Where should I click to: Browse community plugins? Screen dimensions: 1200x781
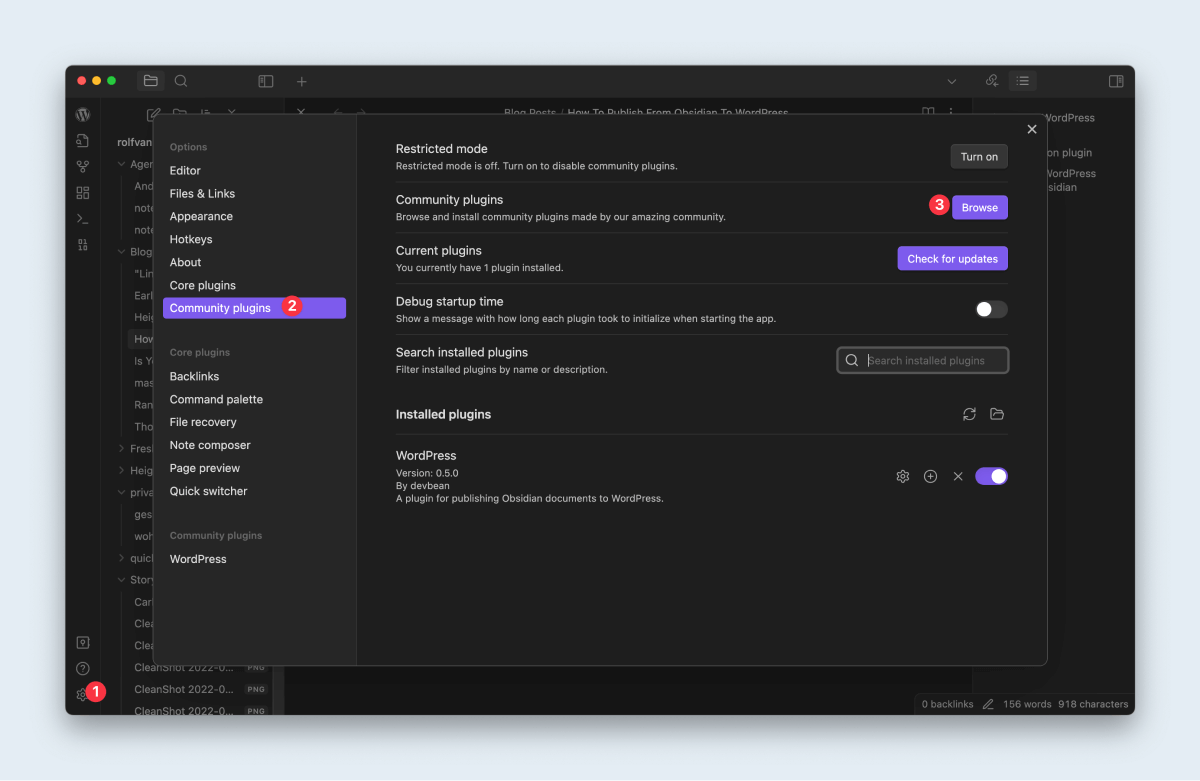(980, 207)
